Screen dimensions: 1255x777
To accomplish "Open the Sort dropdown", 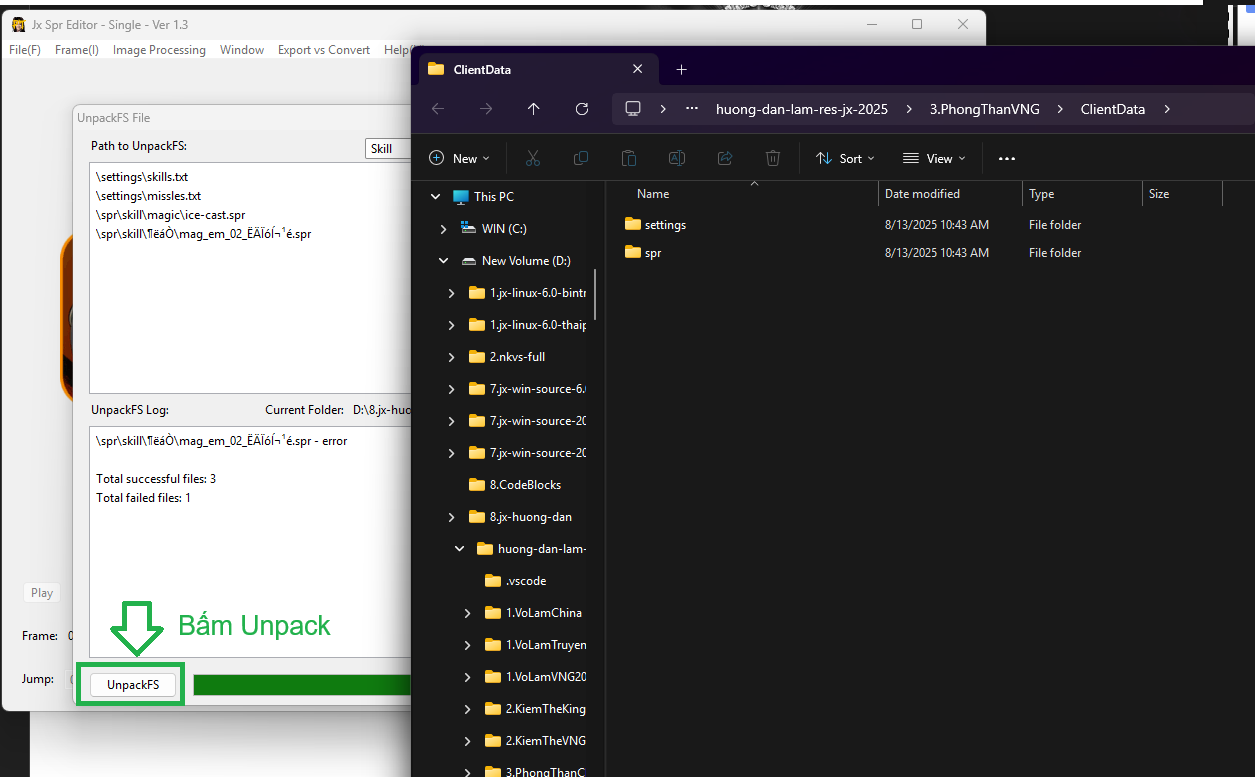I will 845,158.
